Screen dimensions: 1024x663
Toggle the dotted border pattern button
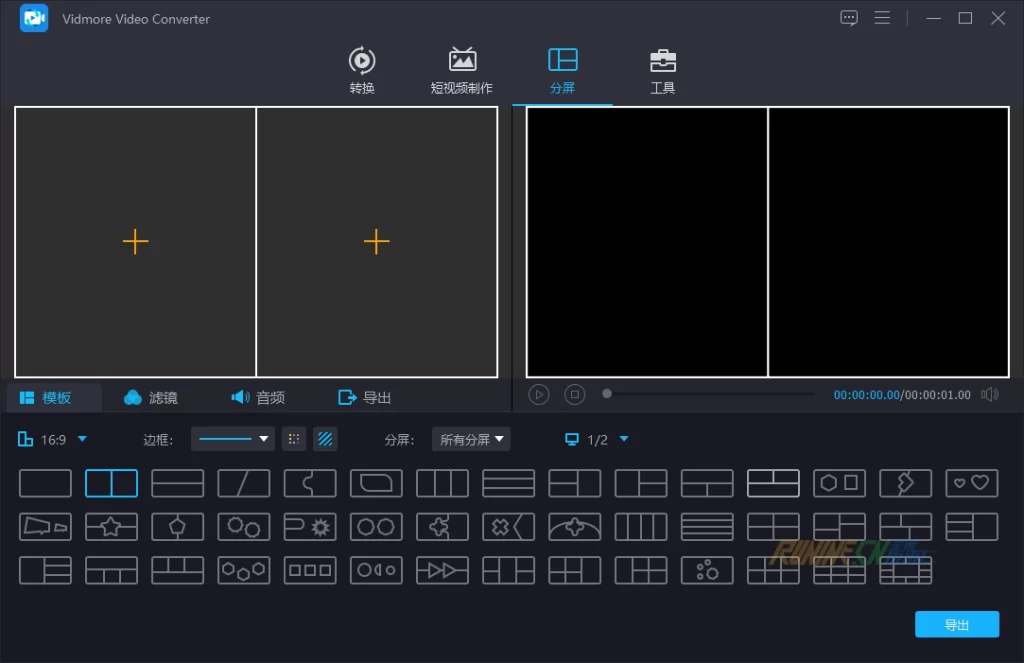tap(293, 439)
